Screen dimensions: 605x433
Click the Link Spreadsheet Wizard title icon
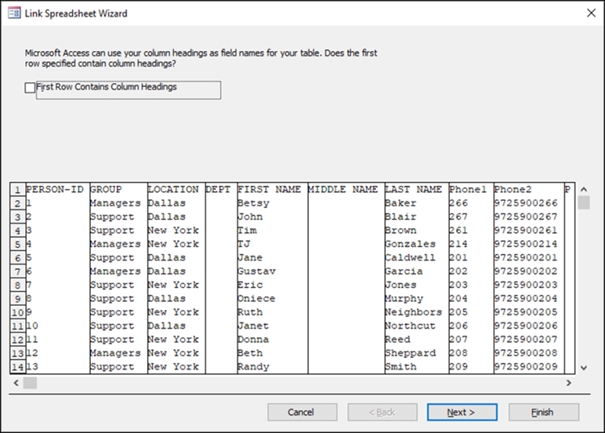coord(14,14)
